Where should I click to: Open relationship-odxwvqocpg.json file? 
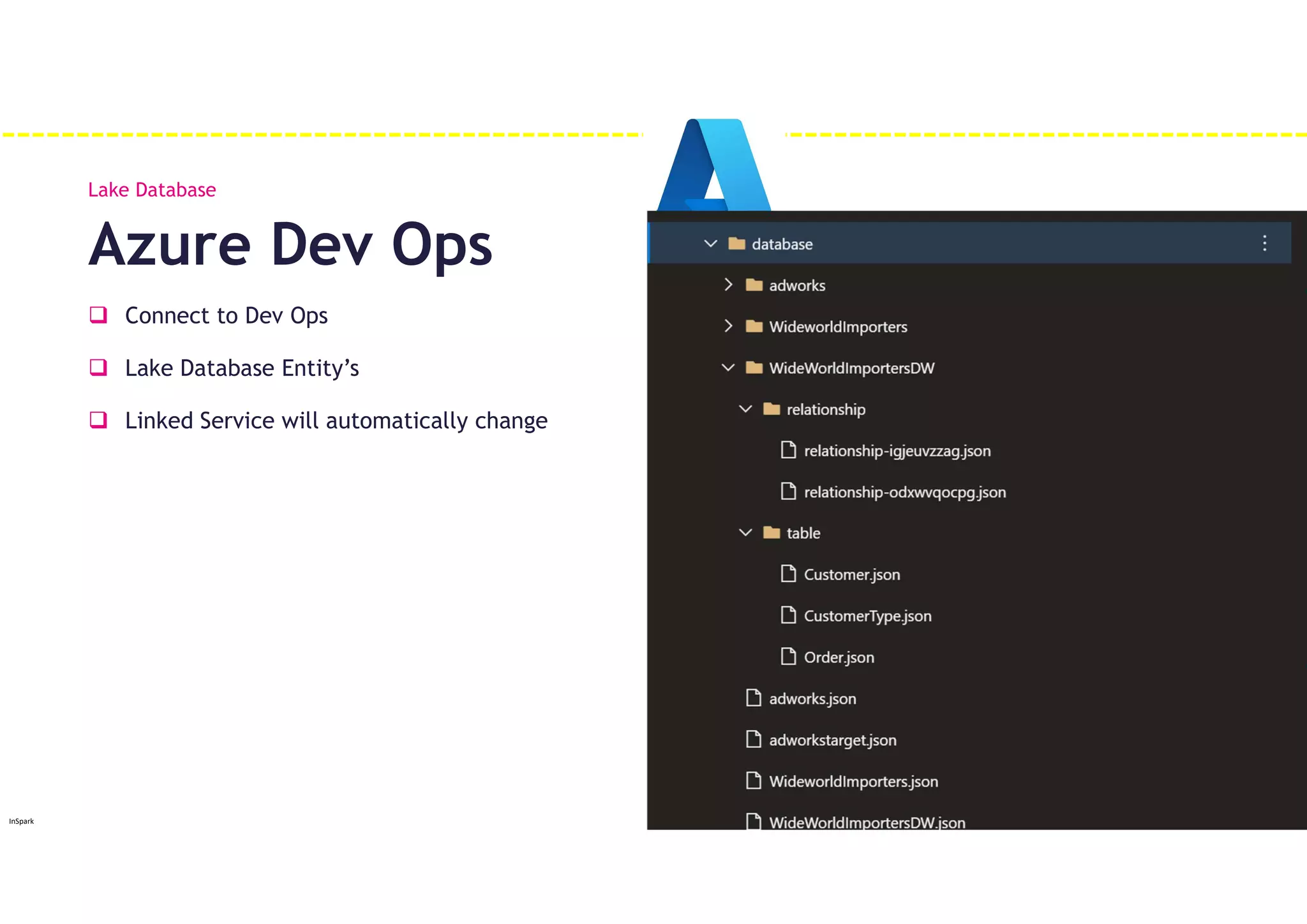[x=905, y=493]
